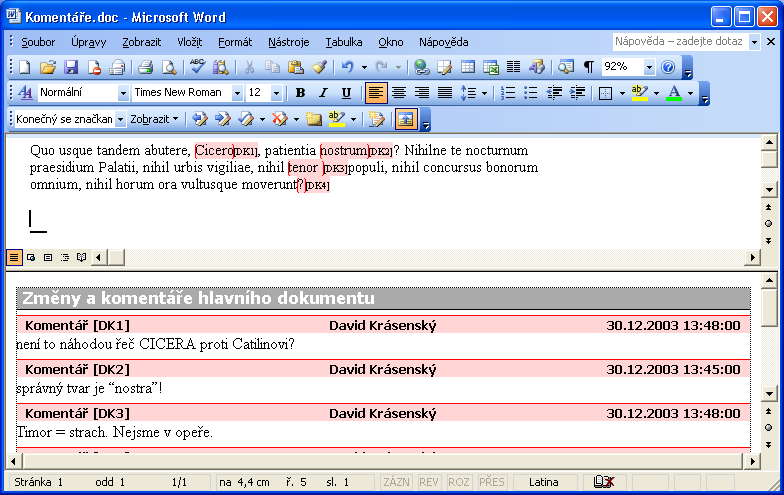Viewport: 784px width, 495px height.
Task: Open the font size 12 dropdown
Action: pyautogui.click(x=276, y=93)
